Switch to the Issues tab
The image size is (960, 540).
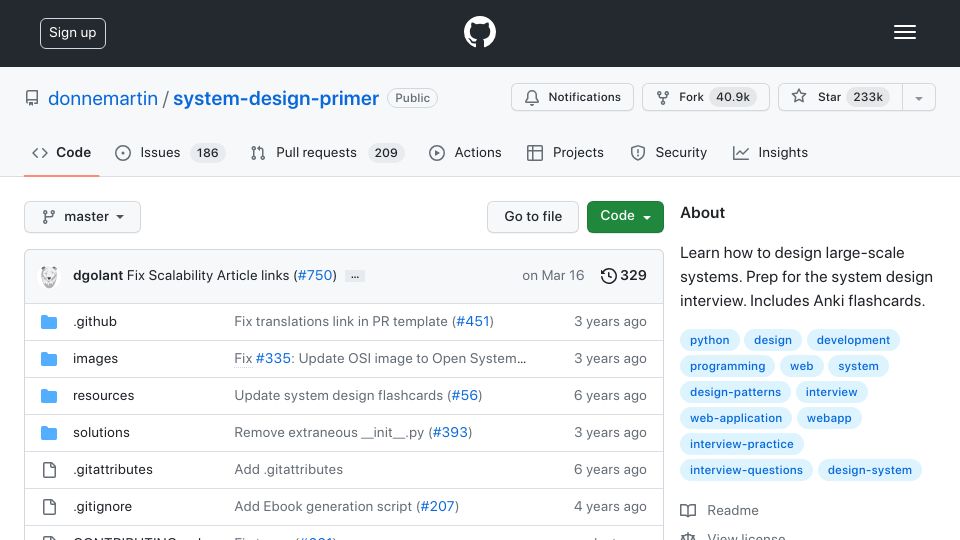[170, 152]
